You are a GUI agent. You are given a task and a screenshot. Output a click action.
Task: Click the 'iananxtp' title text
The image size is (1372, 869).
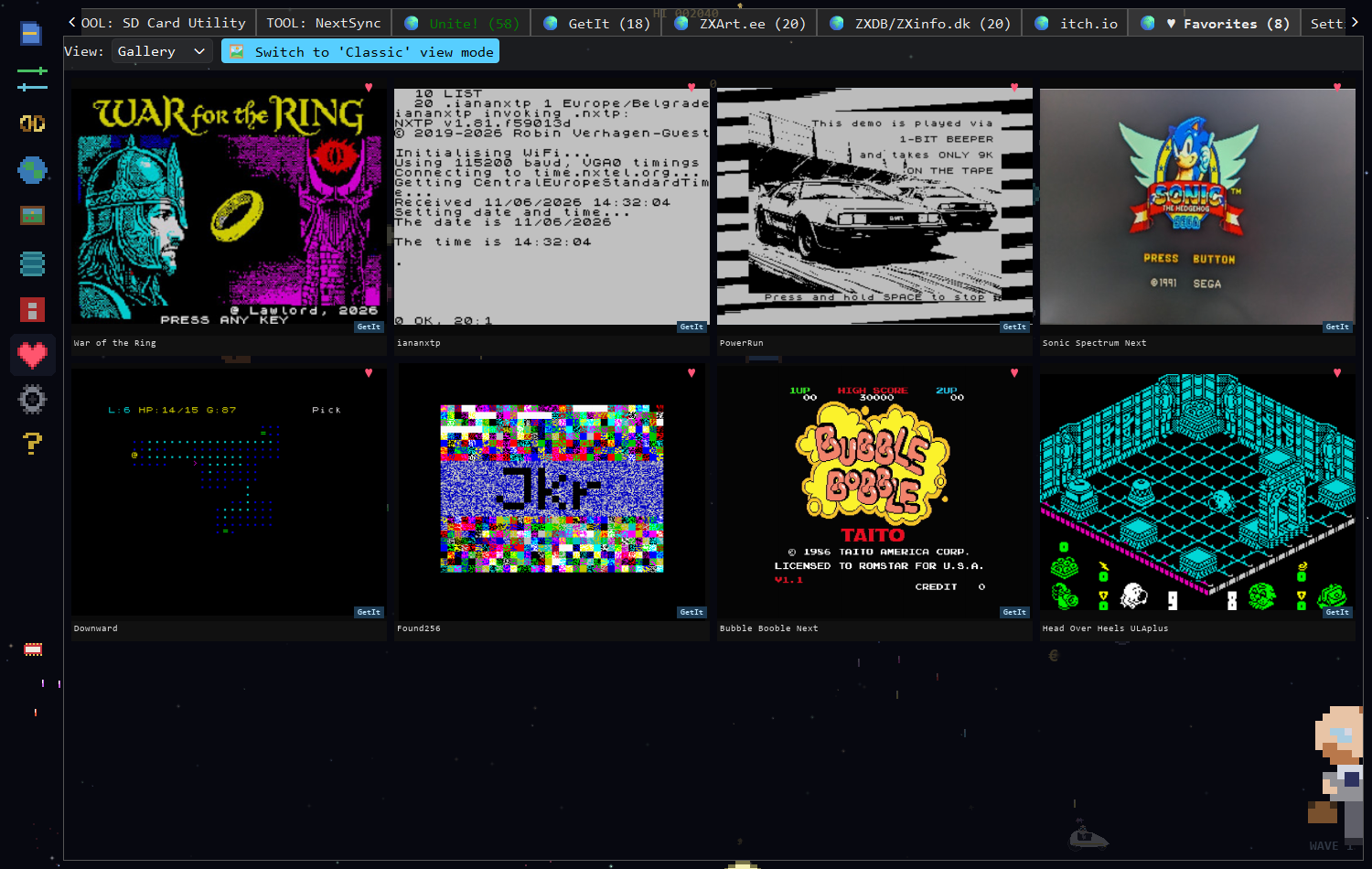tap(419, 343)
